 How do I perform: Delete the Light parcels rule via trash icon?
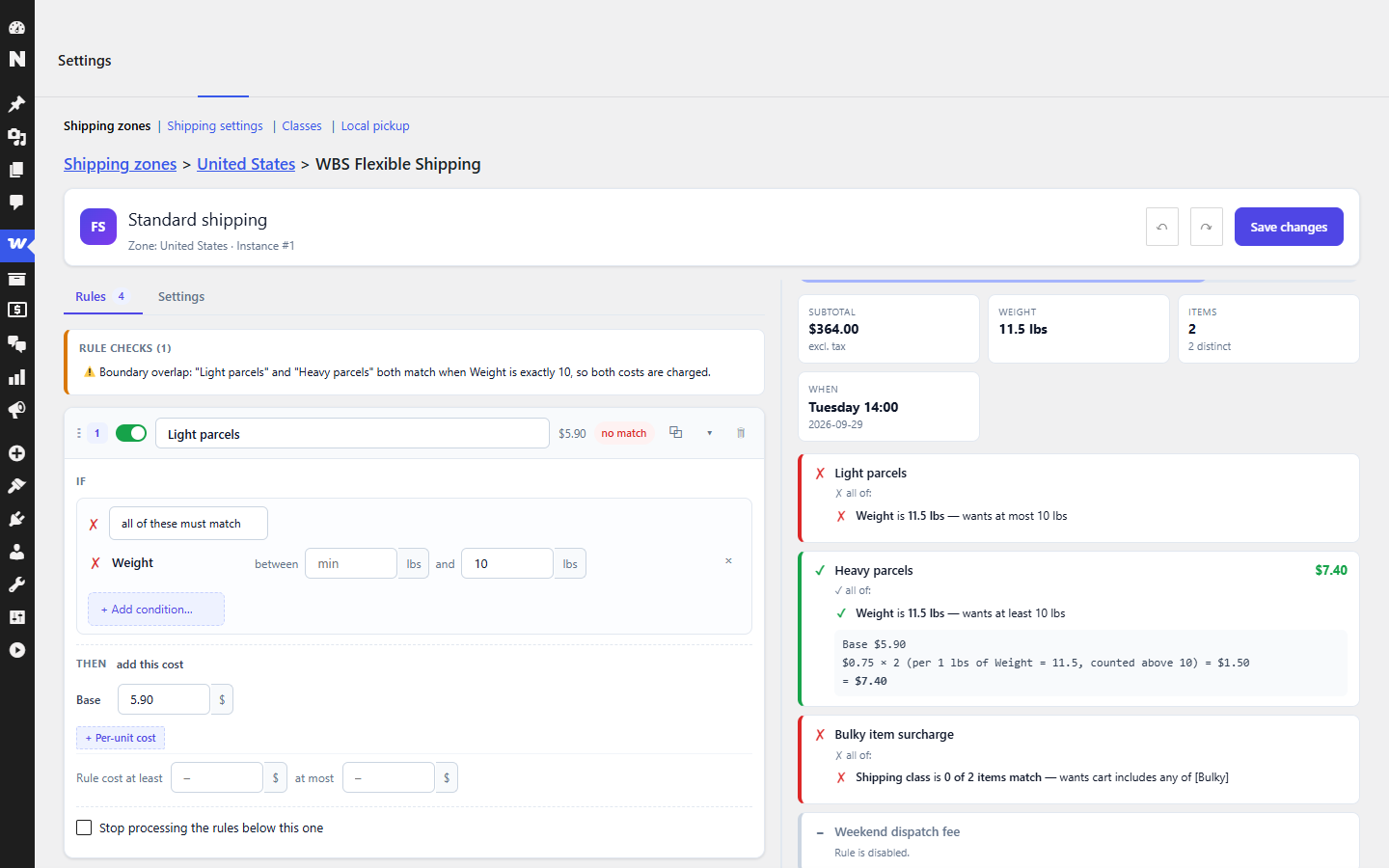pyautogui.click(x=741, y=433)
